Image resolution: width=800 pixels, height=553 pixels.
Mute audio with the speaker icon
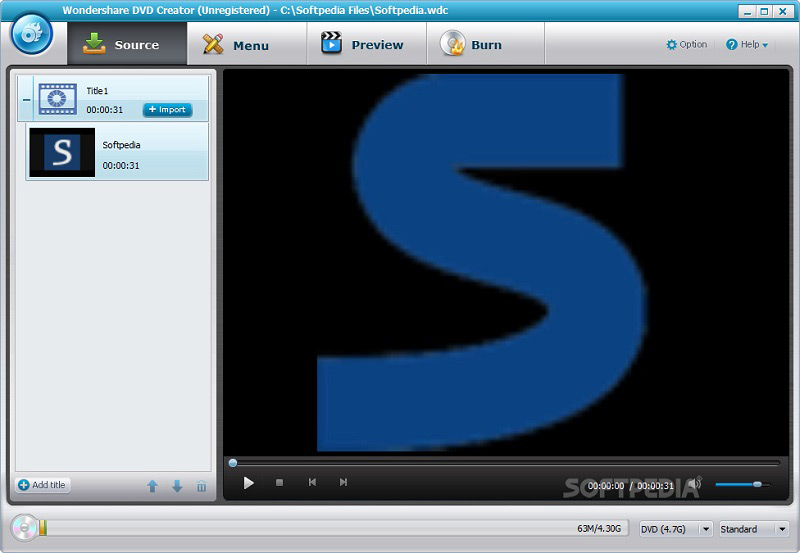click(x=695, y=484)
